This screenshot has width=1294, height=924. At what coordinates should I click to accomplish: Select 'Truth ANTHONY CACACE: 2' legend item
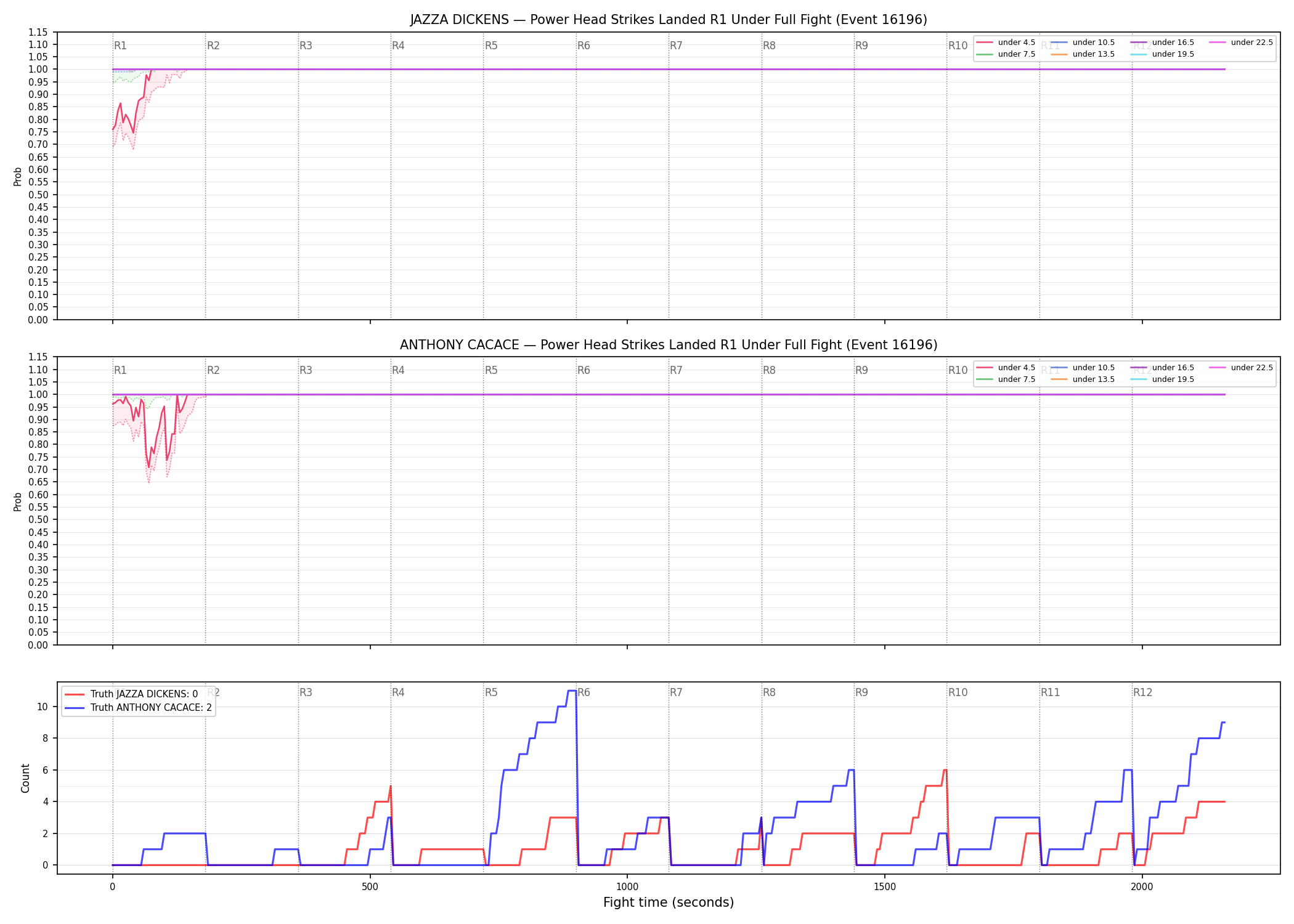click(x=138, y=708)
